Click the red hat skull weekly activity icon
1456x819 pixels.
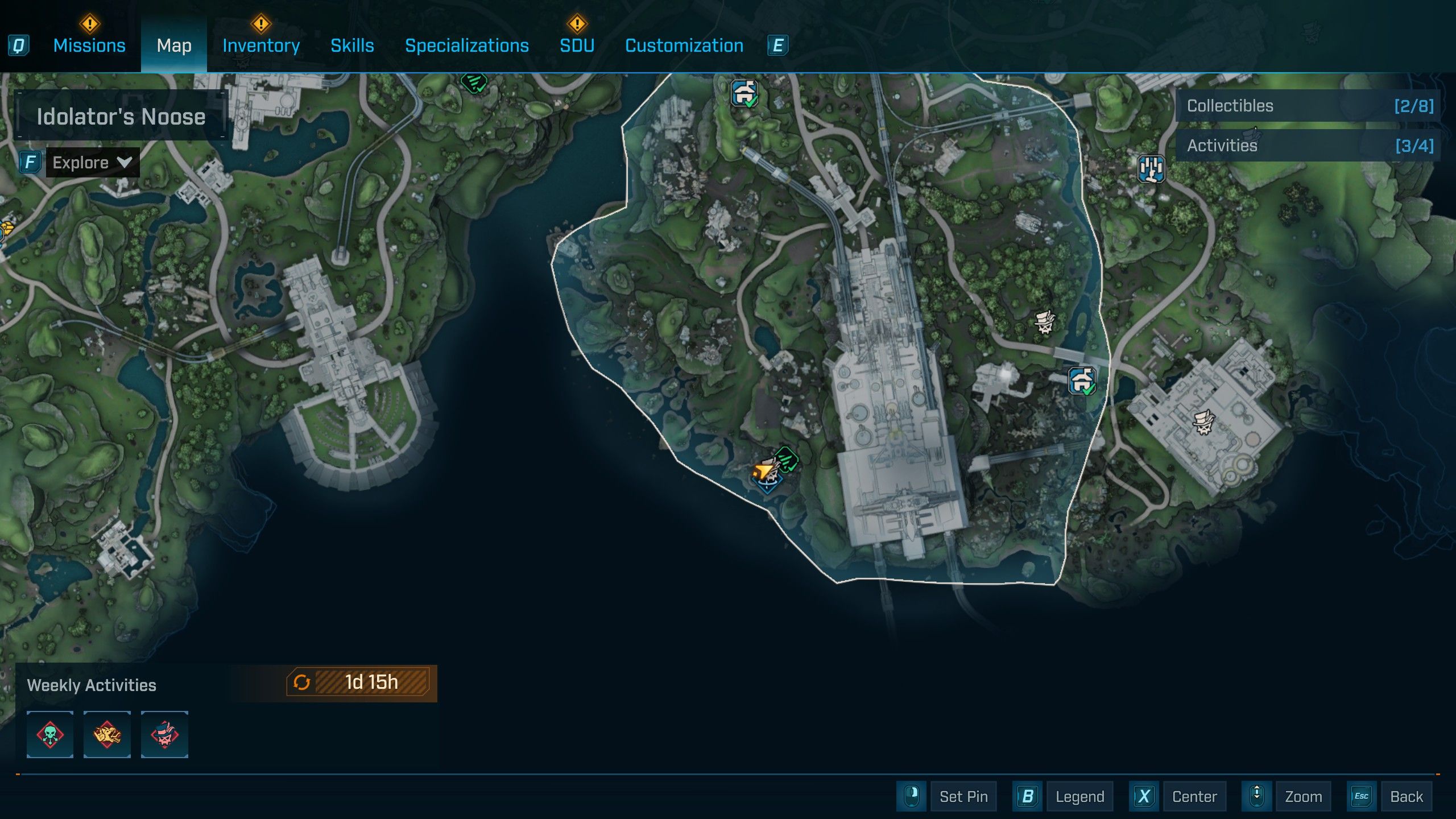[164, 734]
